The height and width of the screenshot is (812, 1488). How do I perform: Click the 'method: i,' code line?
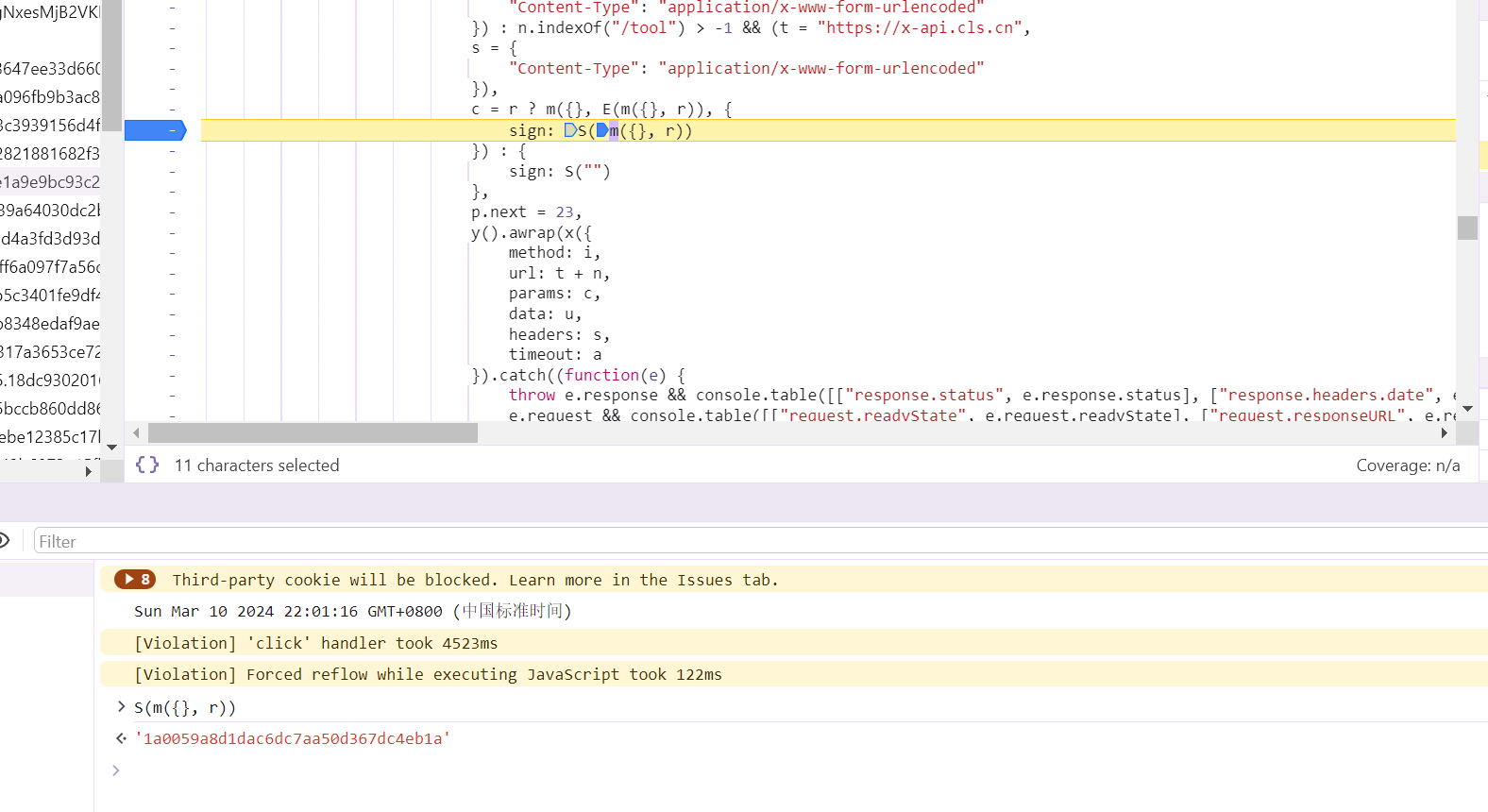(x=554, y=252)
